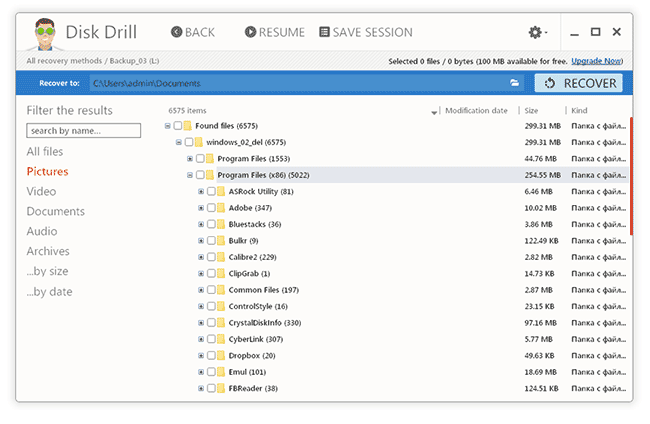
Task: Filter results by Archives
Action: click(x=48, y=251)
